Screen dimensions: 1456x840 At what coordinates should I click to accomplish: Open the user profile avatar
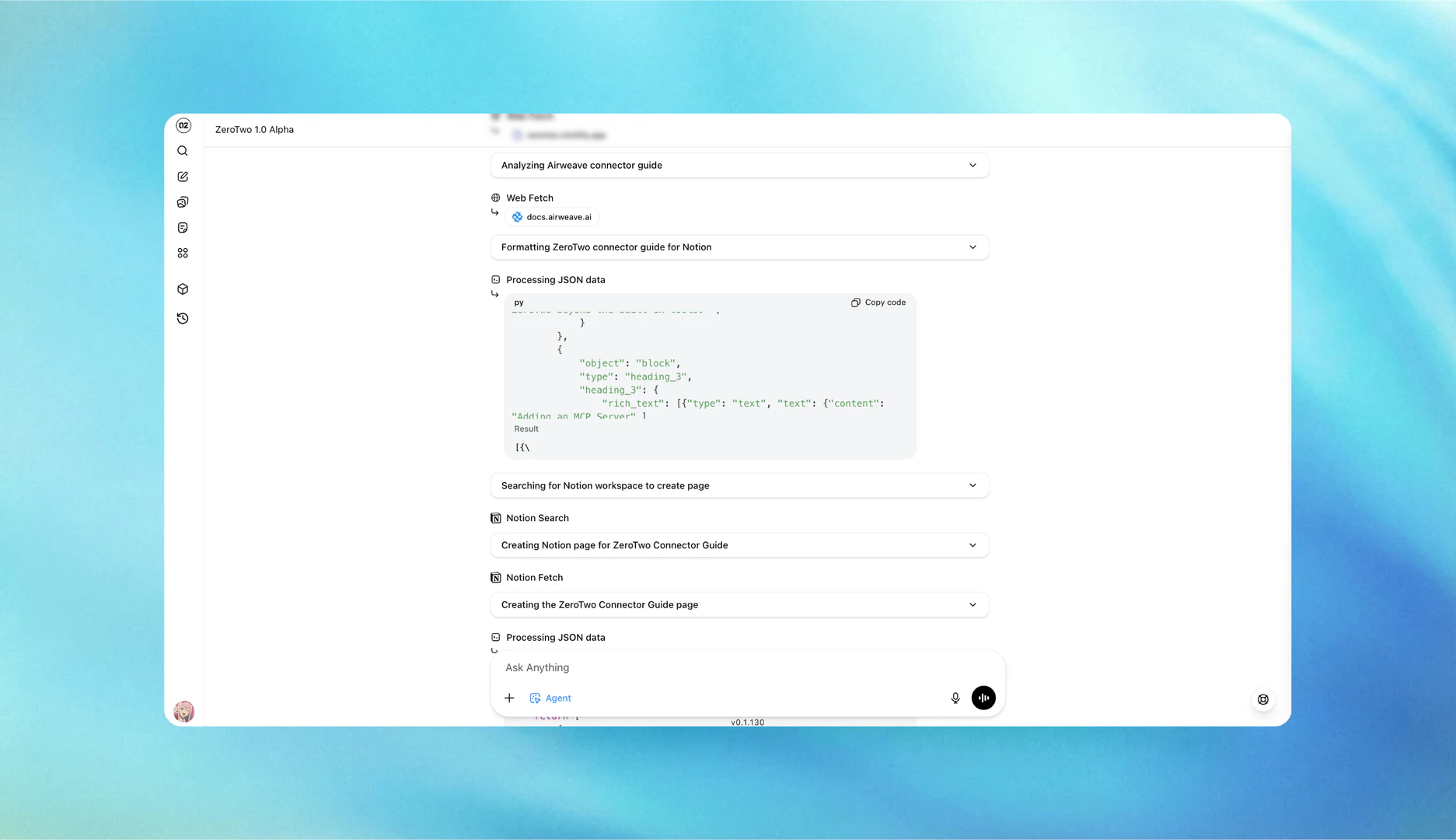(184, 711)
